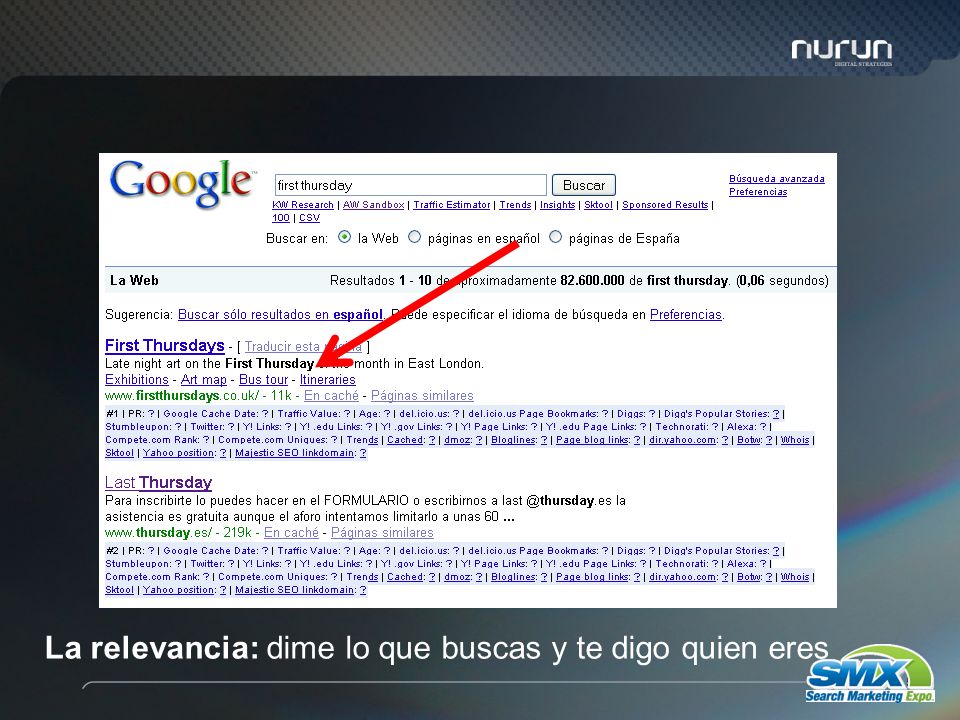
Task: Click Sktool link in result #1 toolbar
Action: point(119,453)
